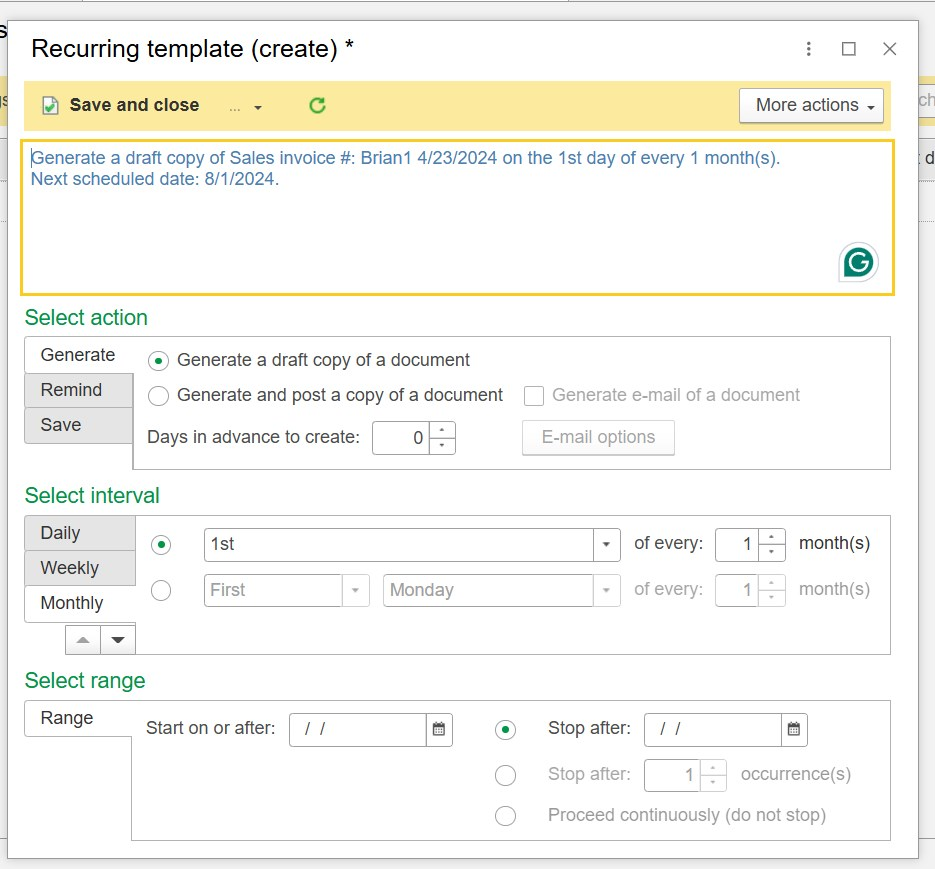
Task: Open the three-dot vertical menu icon
Action: pos(809,49)
